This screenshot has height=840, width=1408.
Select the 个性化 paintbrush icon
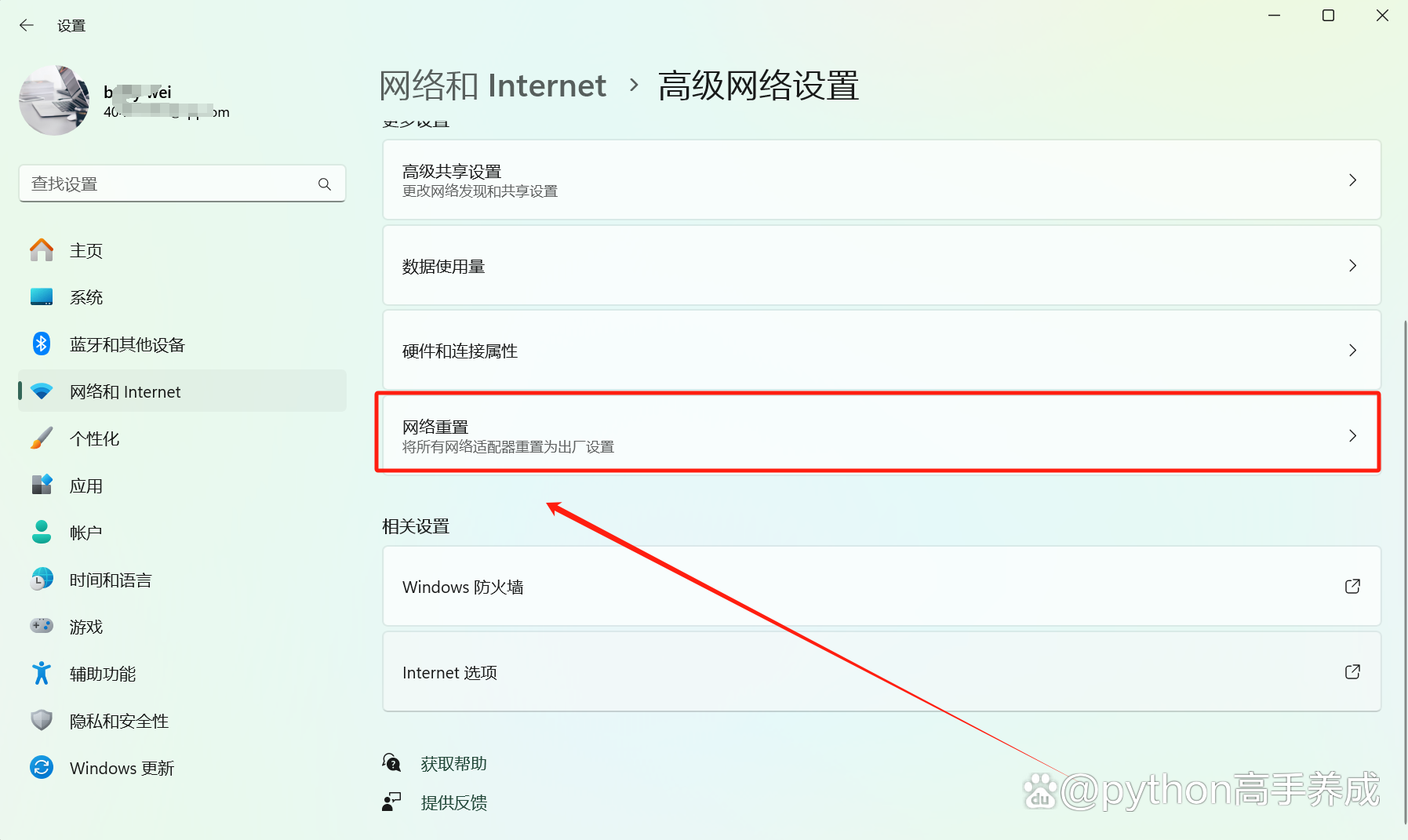(42, 438)
